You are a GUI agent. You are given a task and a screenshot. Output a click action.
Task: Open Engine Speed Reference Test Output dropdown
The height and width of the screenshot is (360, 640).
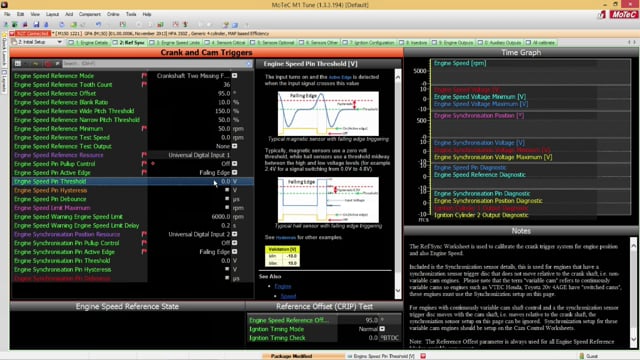click(235, 146)
